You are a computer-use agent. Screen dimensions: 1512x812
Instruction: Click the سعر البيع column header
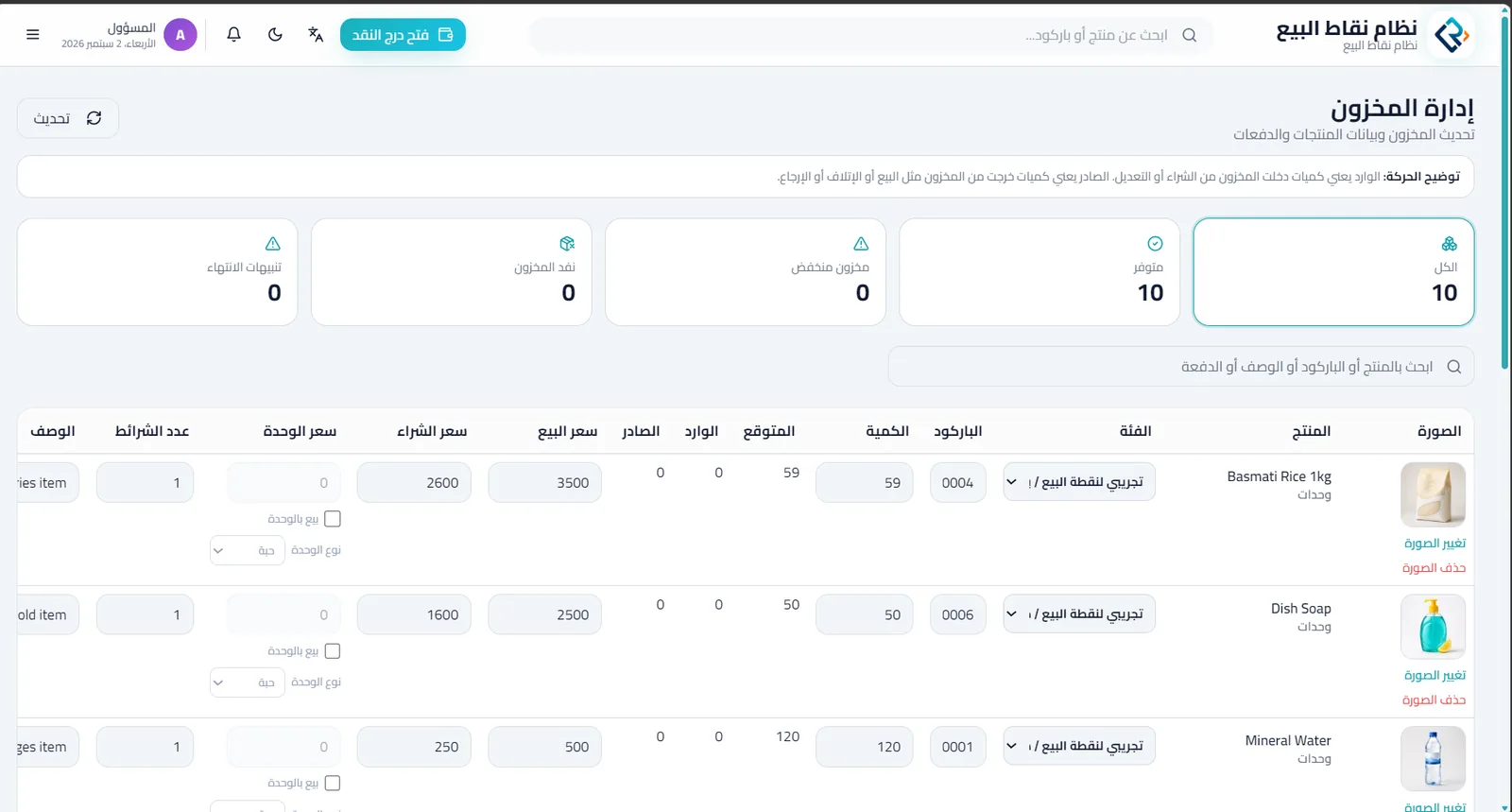(568, 432)
